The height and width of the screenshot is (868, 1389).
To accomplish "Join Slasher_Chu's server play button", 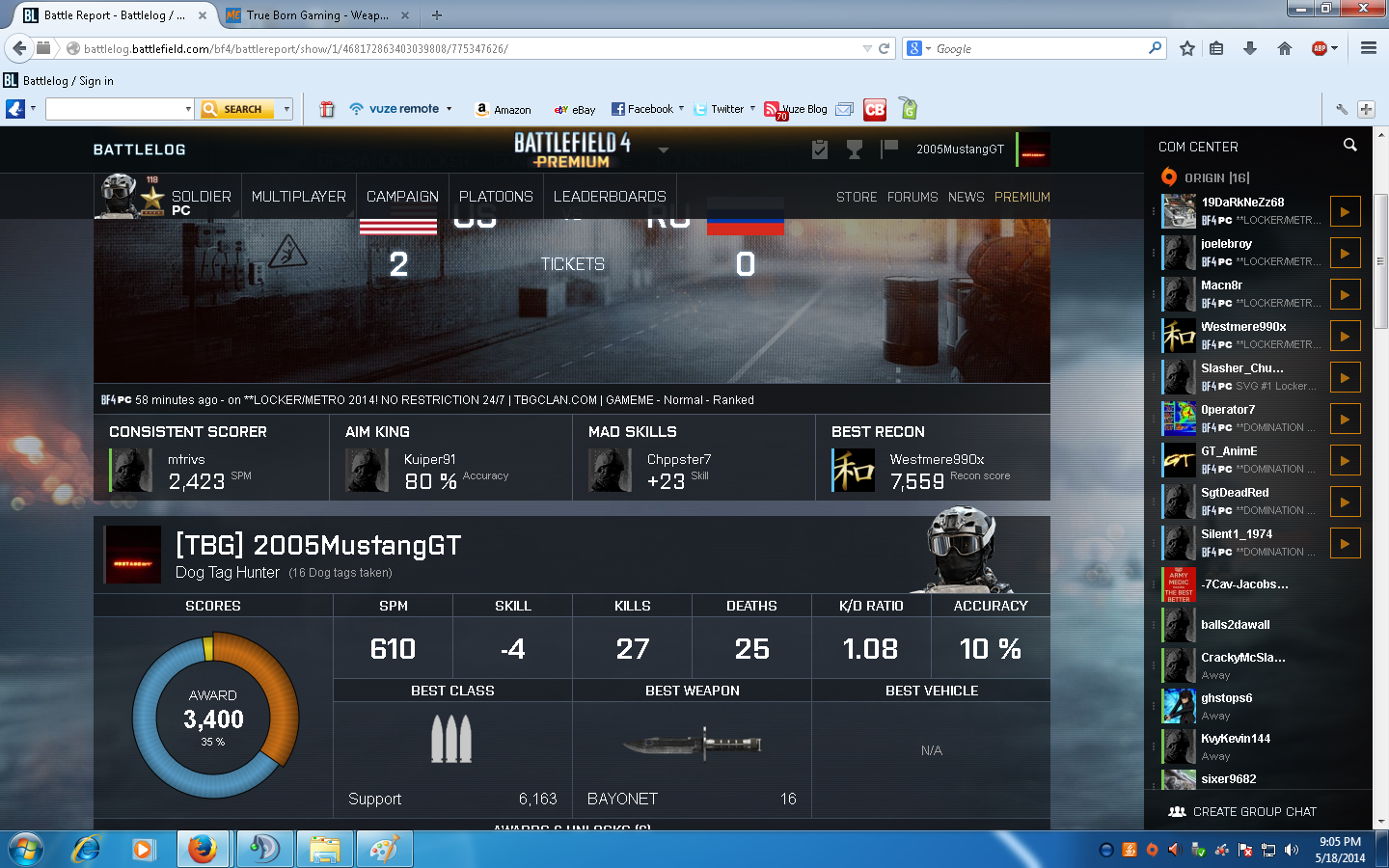I will point(1346,377).
